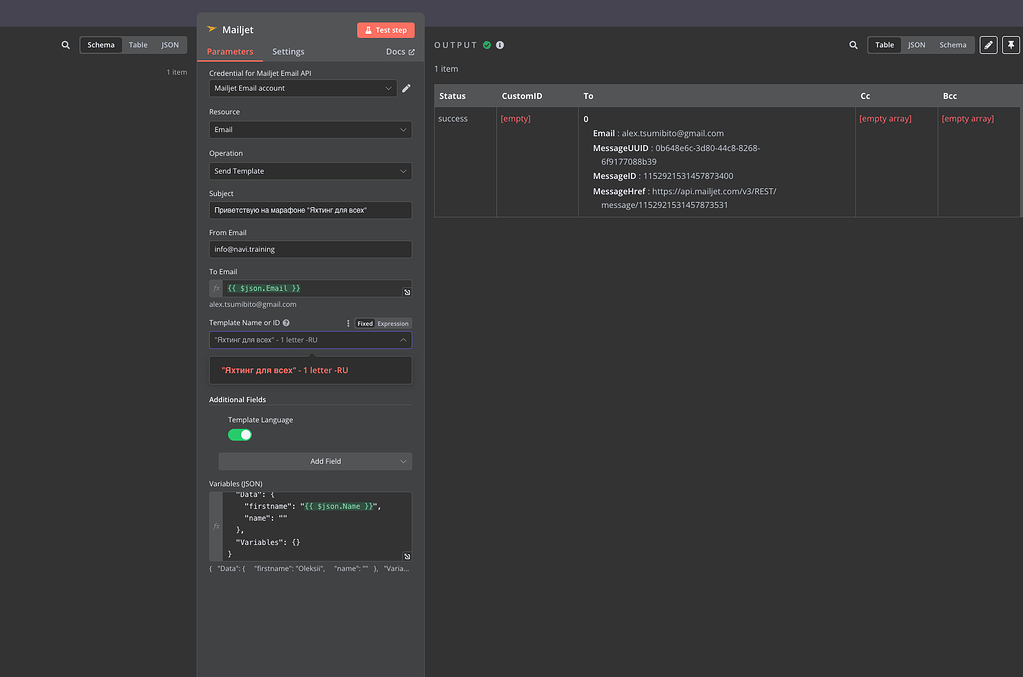Click the search icon in the left input panel
Image resolution: width=1023 pixels, height=677 pixels.
click(x=65, y=45)
